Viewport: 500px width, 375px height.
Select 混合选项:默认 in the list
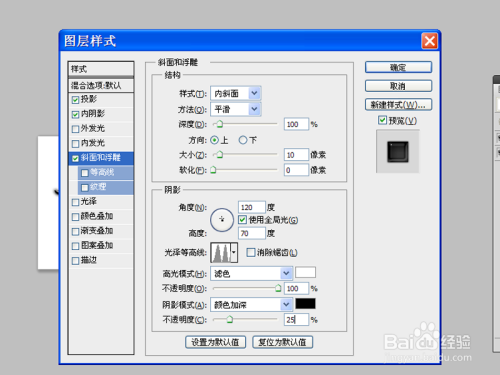coord(101,86)
